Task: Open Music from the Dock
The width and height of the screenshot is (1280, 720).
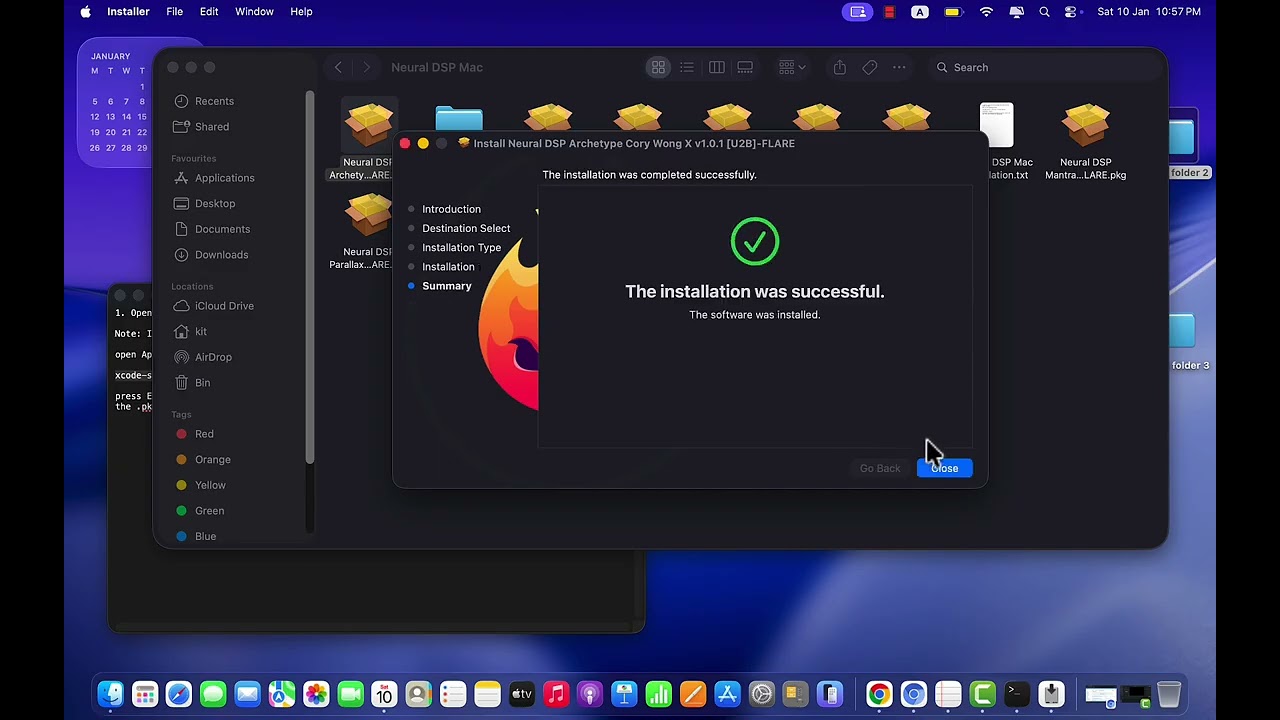Action: point(556,694)
